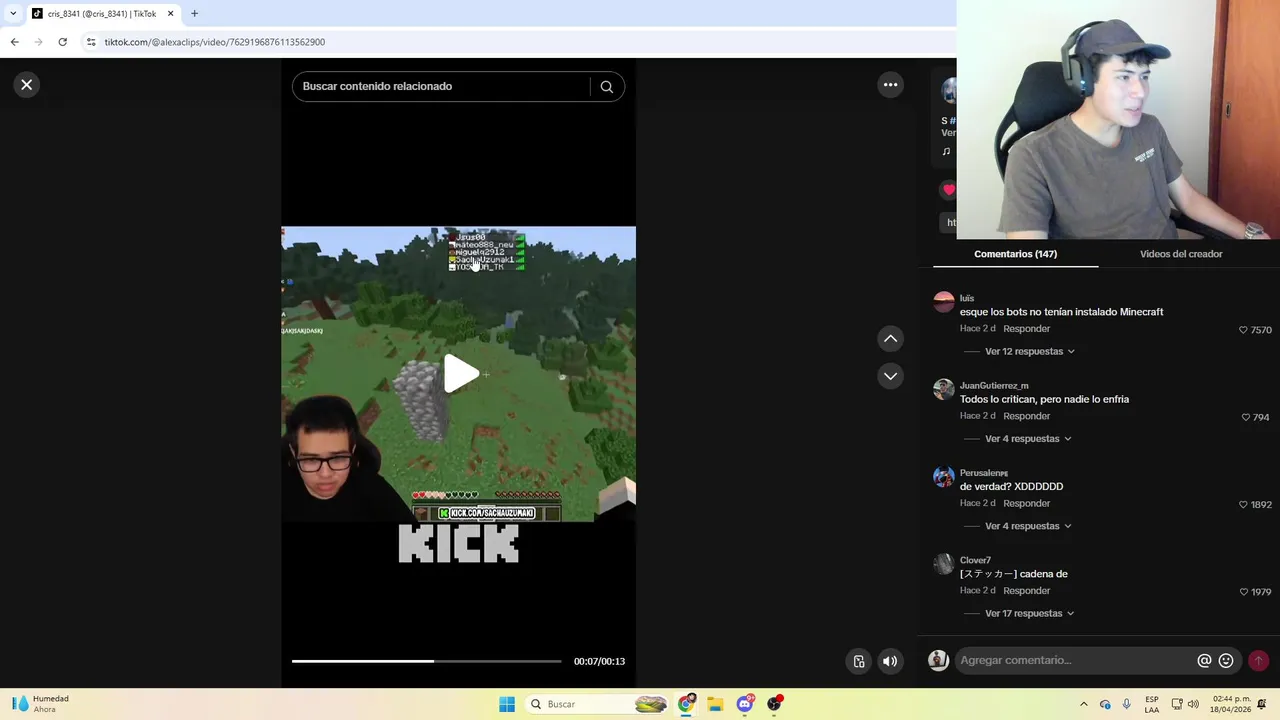The image size is (1280, 720).
Task: Click the taskbar Buscar search box
Action: [597, 704]
